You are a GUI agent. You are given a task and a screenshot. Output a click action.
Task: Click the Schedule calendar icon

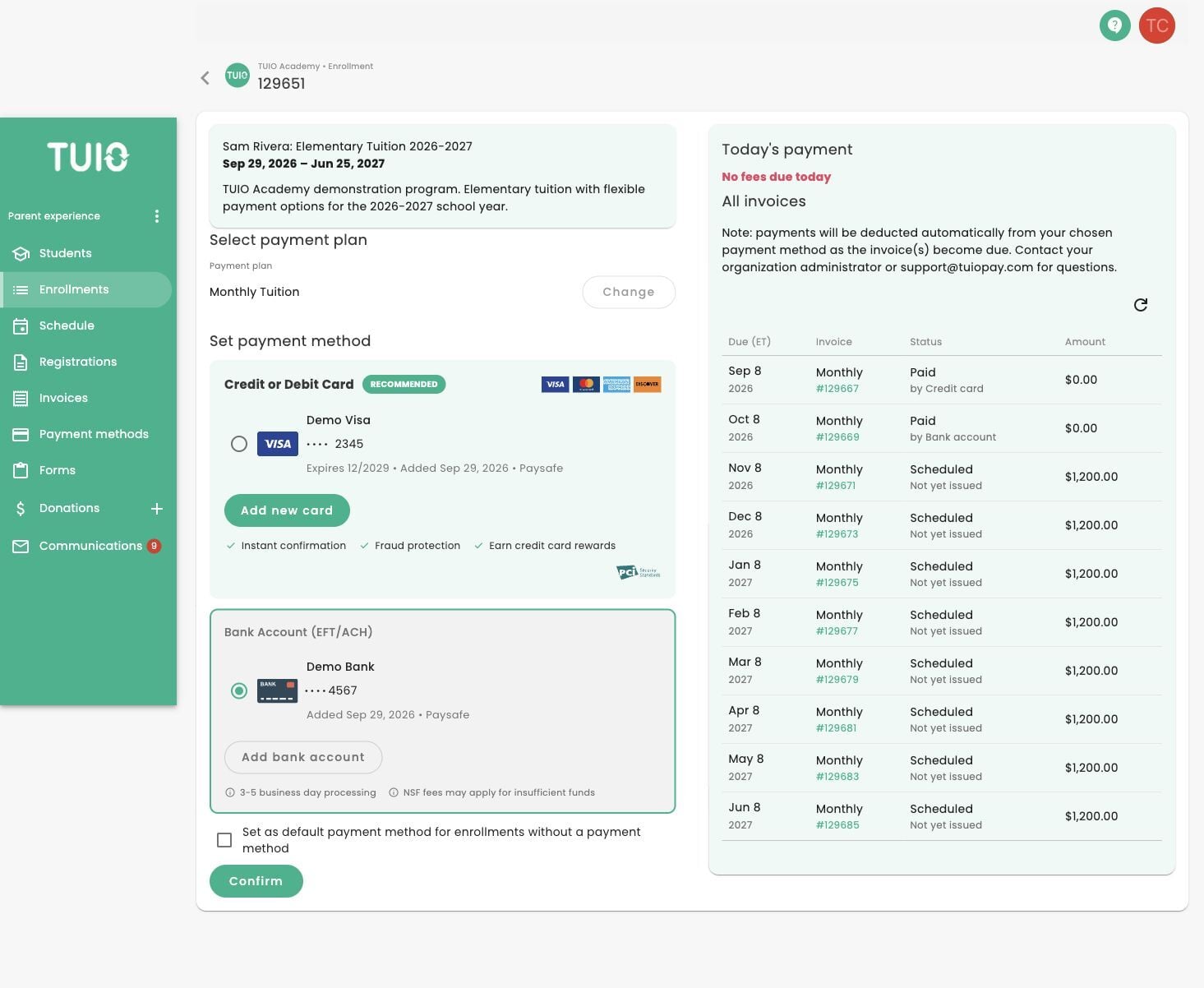[x=21, y=326]
